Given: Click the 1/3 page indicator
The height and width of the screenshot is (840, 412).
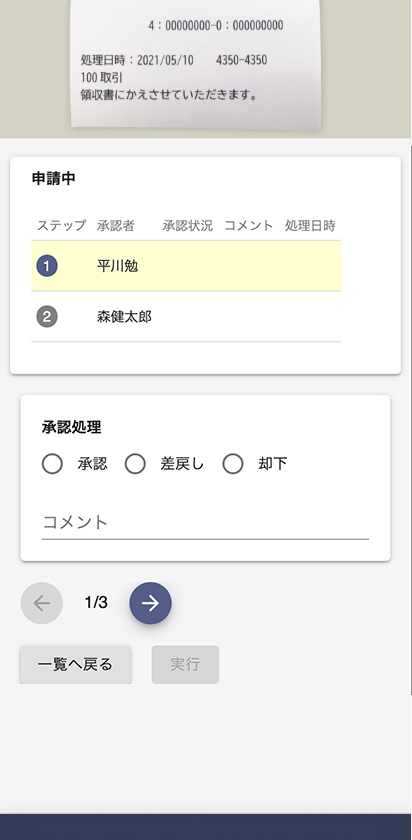Looking at the screenshot, I should (96, 603).
